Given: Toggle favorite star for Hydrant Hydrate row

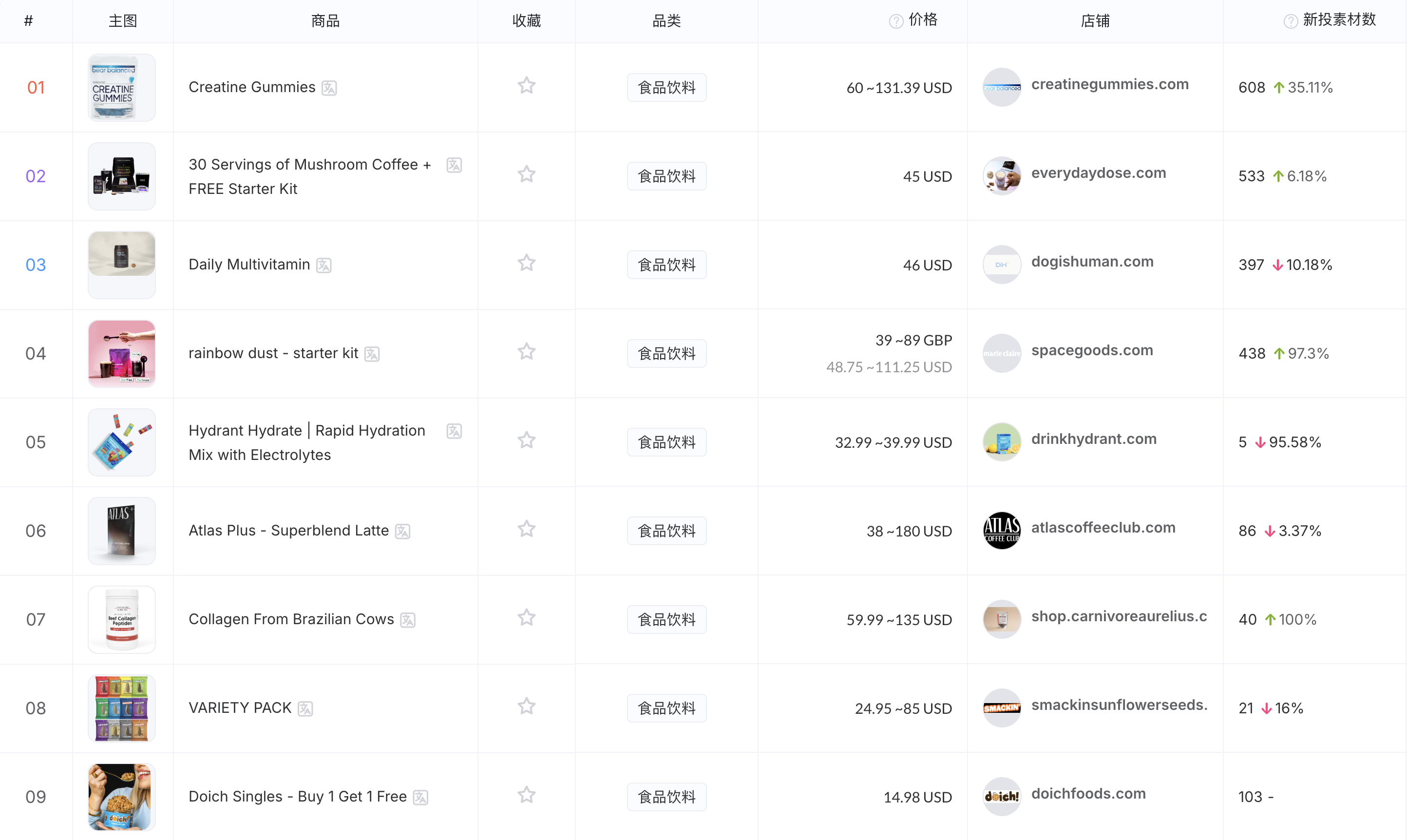Looking at the screenshot, I should click(x=526, y=440).
